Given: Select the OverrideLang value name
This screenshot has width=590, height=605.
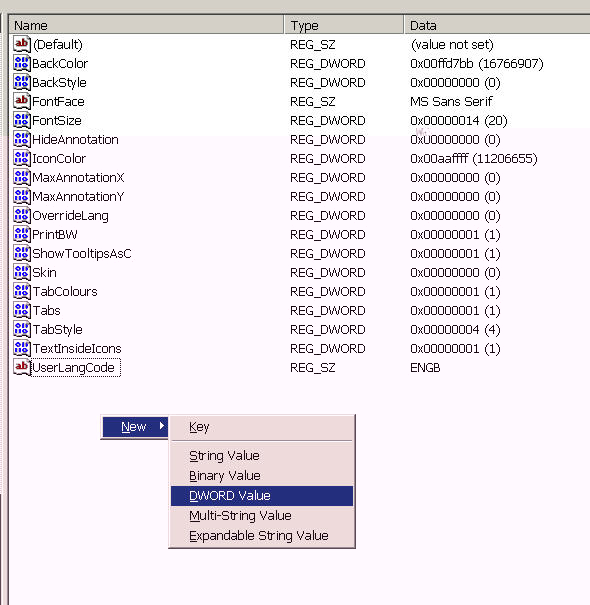Looking at the screenshot, I should coord(70,216).
